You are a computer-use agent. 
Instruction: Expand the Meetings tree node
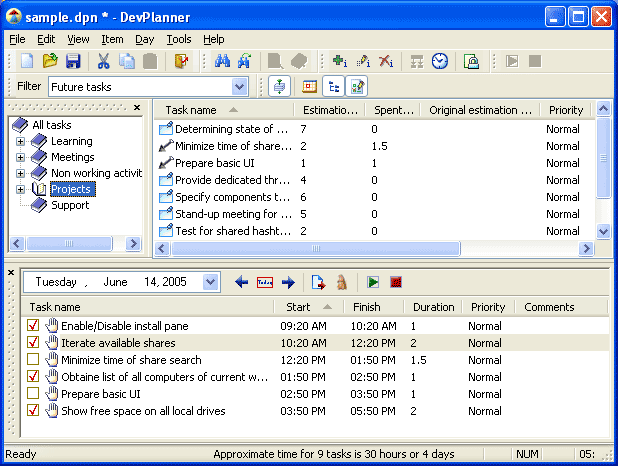click(20, 157)
